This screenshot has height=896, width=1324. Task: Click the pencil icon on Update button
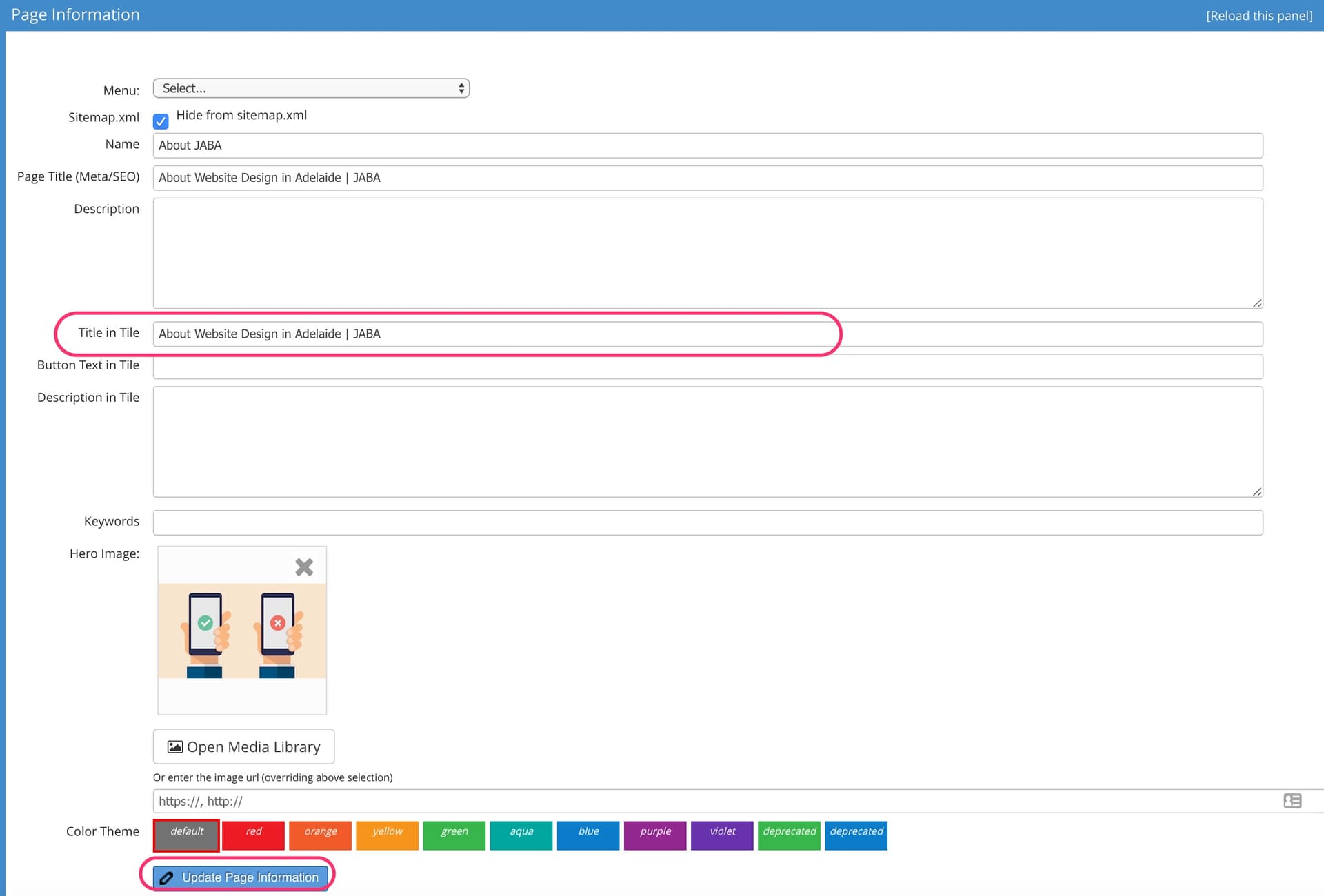(x=167, y=878)
